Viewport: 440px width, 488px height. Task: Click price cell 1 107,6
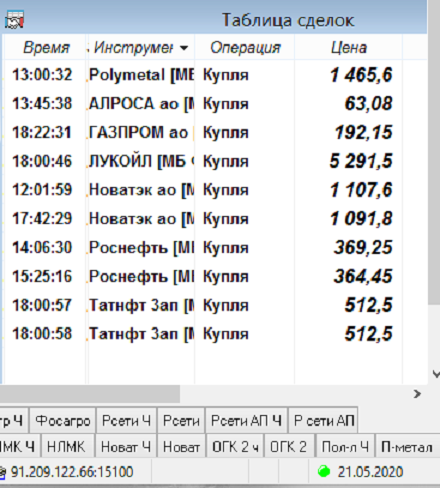click(361, 190)
